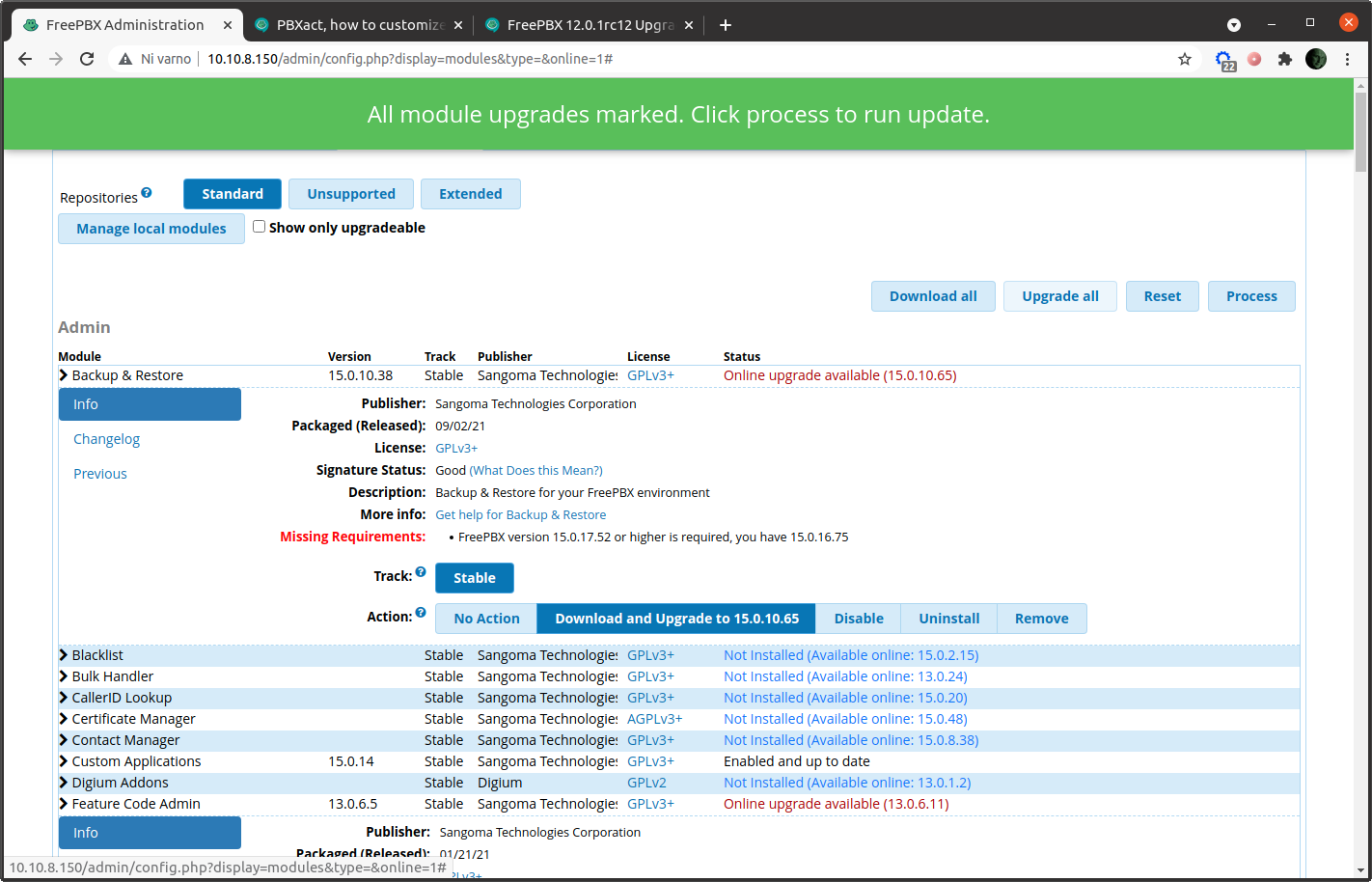
Task: Click the Action help question-mark icon
Action: [x=423, y=613]
